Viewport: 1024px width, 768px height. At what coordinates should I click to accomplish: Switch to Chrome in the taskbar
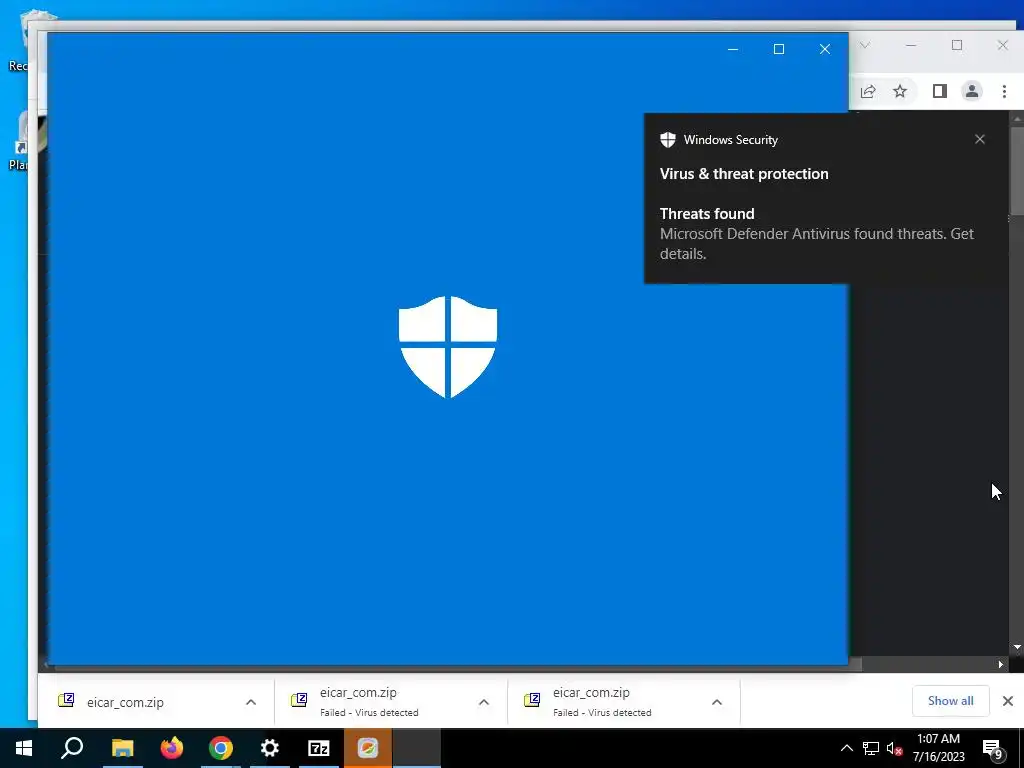(221, 748)
